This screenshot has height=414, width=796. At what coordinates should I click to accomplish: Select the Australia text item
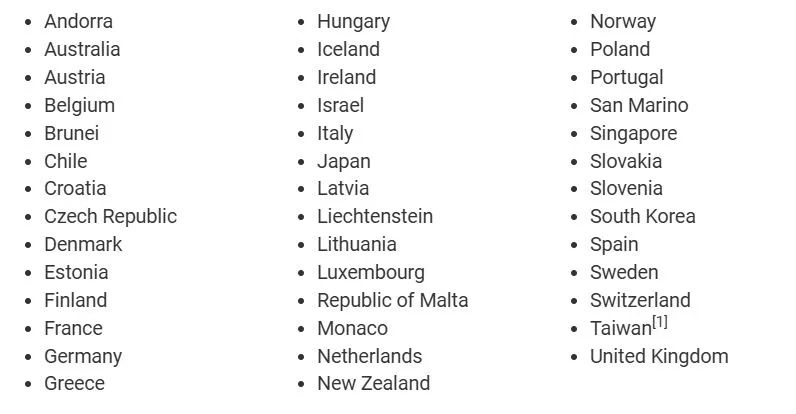pos(82,49)
